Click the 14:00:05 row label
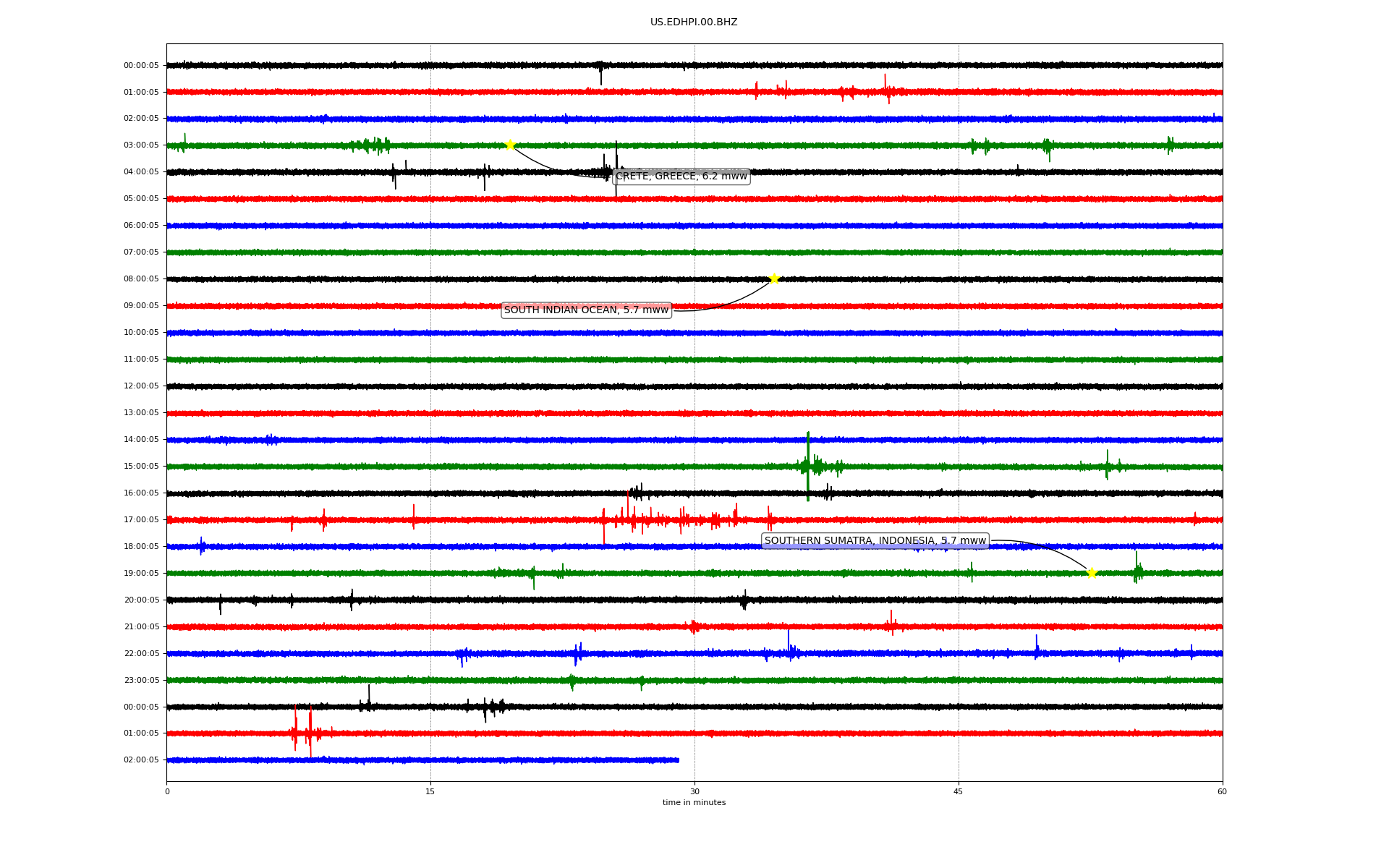Screen dimensions: 1389x868 (x=141, y=440)
